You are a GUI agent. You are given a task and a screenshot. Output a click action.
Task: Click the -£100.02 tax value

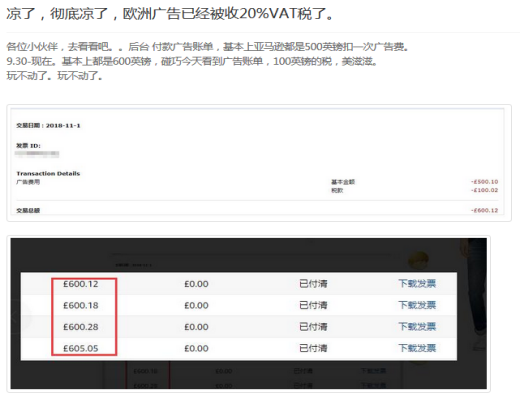click(x=484, y=190)
